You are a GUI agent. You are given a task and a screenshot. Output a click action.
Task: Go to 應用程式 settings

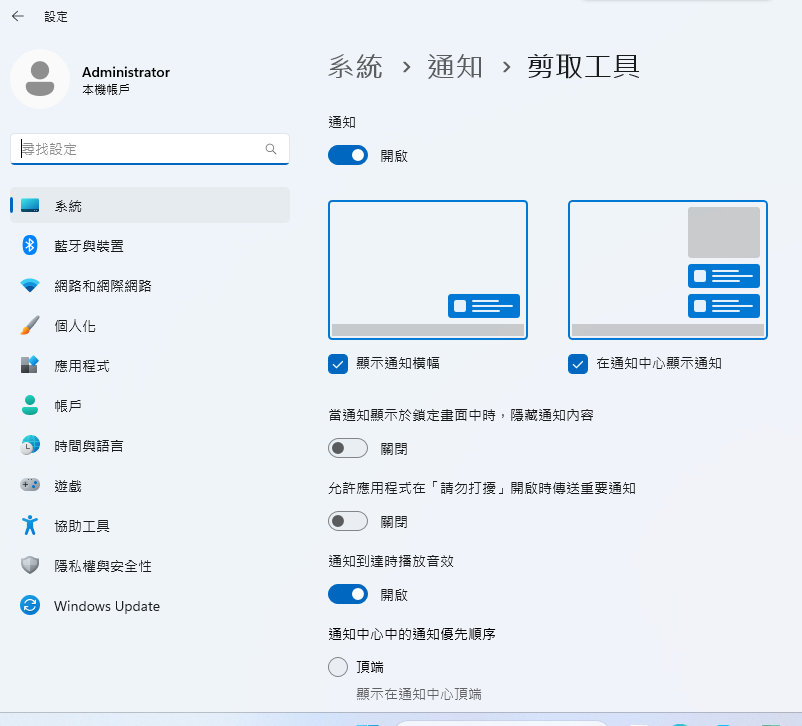(x=150, y=365)
